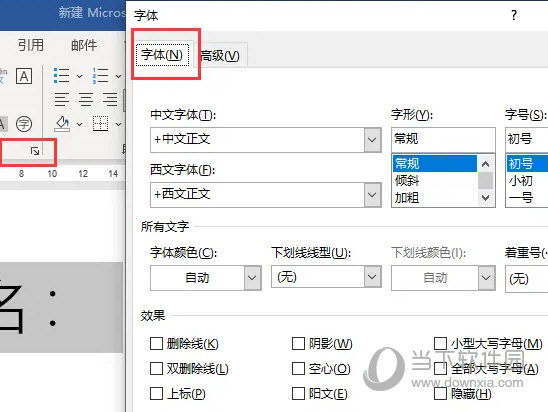Screen dimensions: 548x412
Task: Click the center align icon
Action: click(86, 99)
